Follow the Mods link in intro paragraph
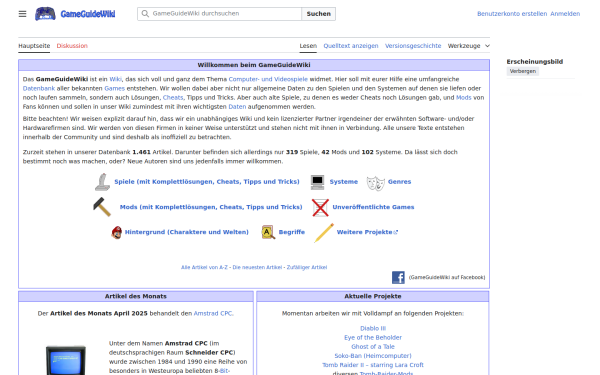Viewport: 600px width, 375px height. [463, 98]
